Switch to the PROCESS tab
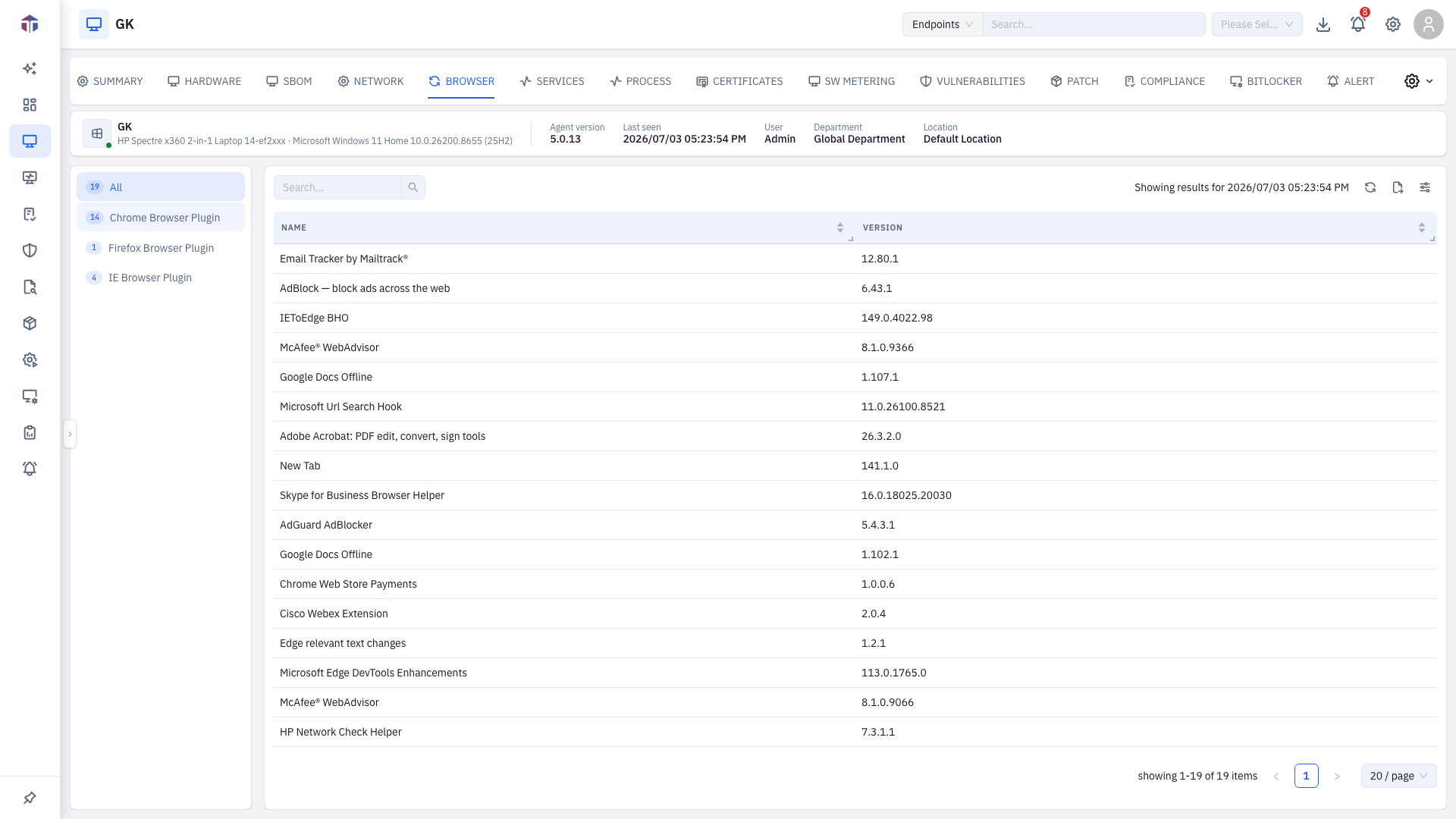The image size is (1456, 819). [x=640, y=81]
